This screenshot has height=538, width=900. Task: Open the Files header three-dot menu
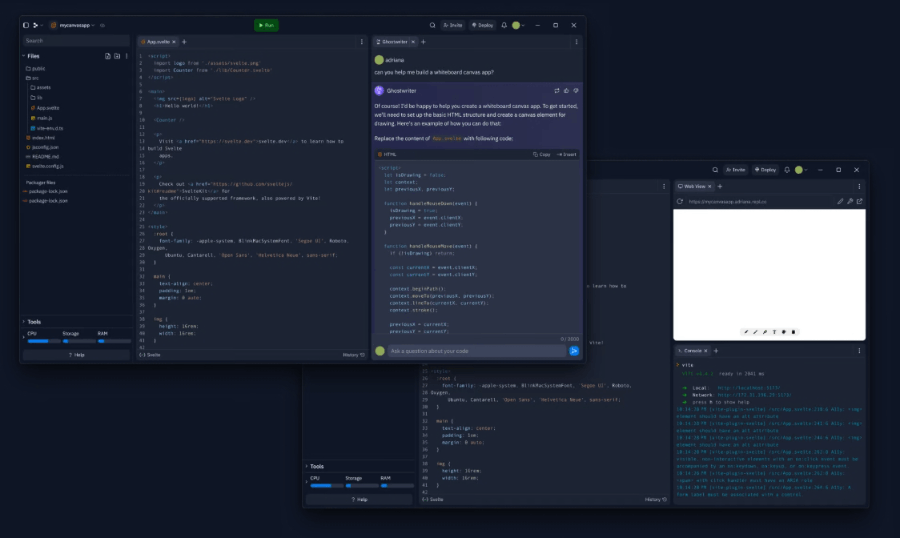(126, 56)
